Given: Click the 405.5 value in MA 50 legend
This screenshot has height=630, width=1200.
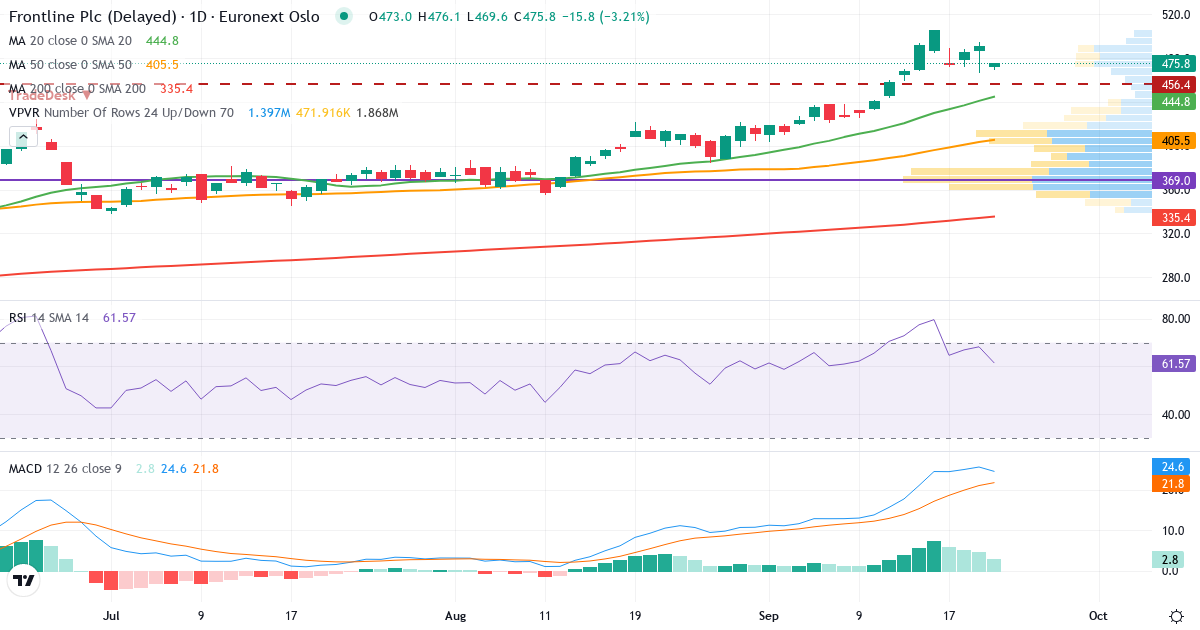Looking at the screenshot, I should 162,65.
